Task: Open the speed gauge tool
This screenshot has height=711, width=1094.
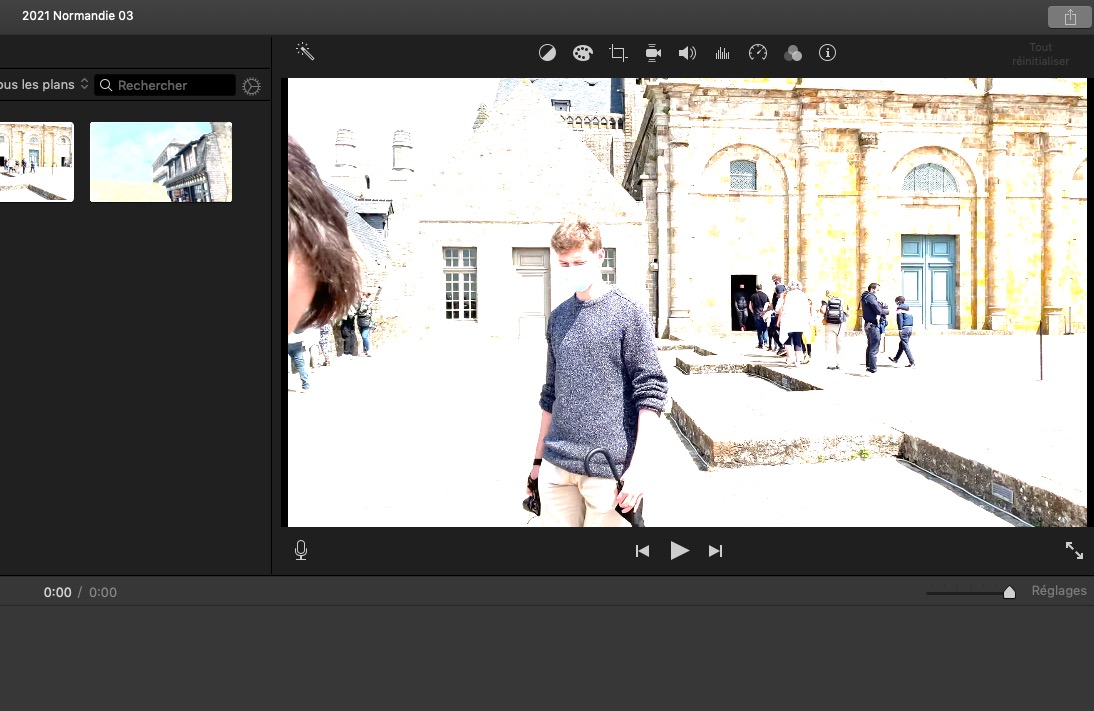Action: coord(758,53)
